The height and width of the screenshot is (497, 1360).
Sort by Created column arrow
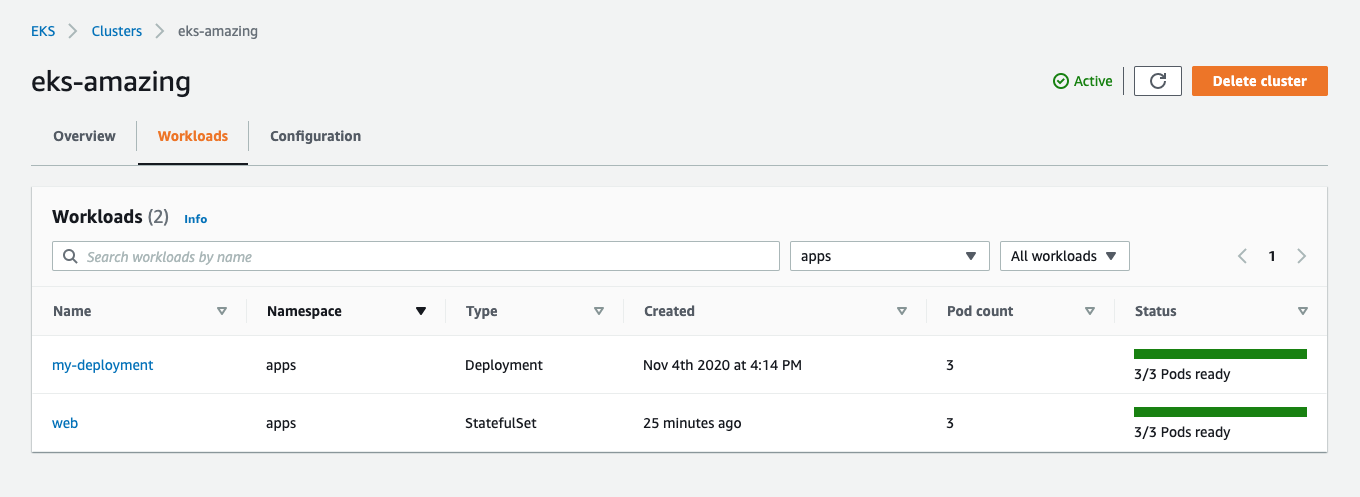(x=902, y=311)
